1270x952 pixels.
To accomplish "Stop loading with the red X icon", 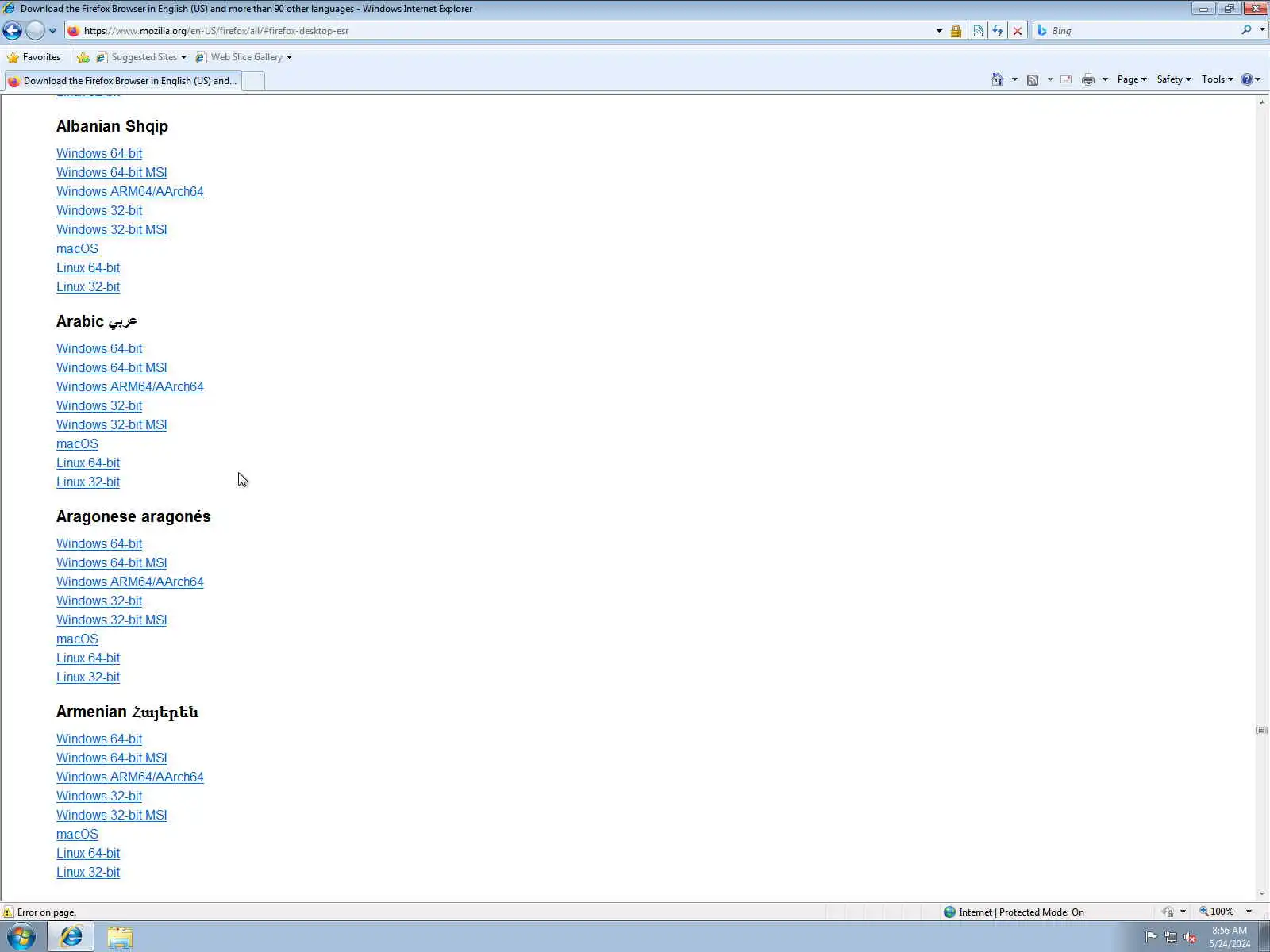I will tap(1018, 31).
